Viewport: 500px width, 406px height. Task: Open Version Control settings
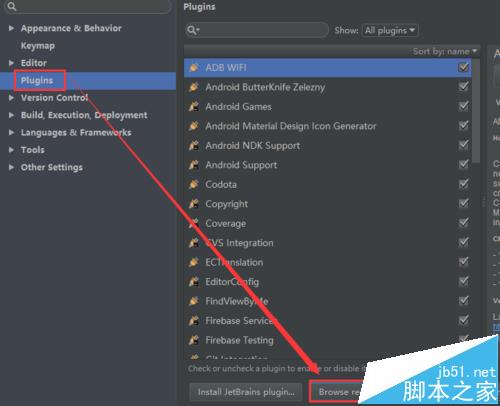pyautogui.click(x=54, y=98)
